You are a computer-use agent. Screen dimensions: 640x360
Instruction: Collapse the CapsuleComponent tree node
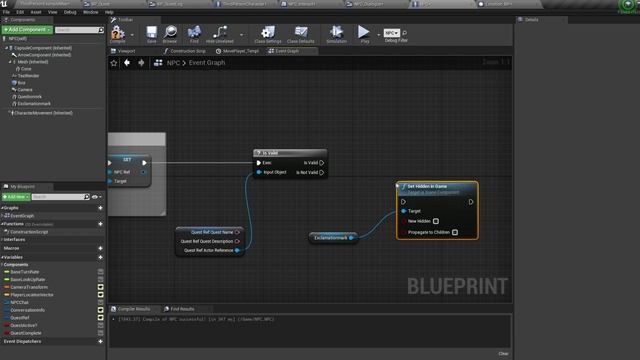6,48
